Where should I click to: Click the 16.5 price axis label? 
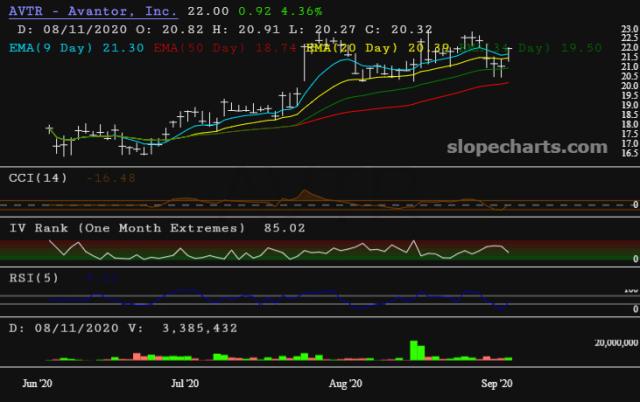click(x=627, y=153)
